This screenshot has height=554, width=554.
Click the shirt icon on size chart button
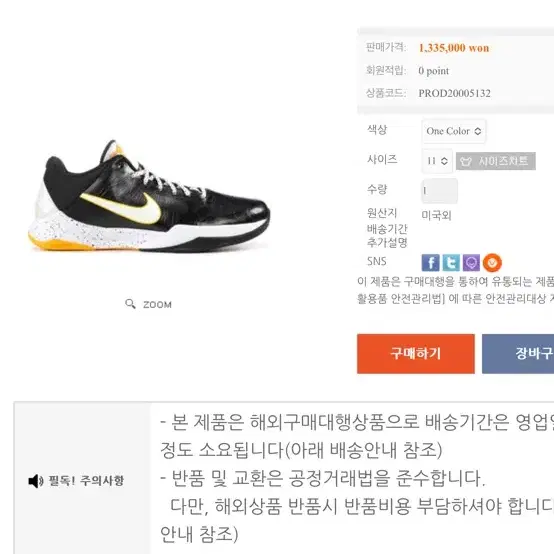click(466, 161)
